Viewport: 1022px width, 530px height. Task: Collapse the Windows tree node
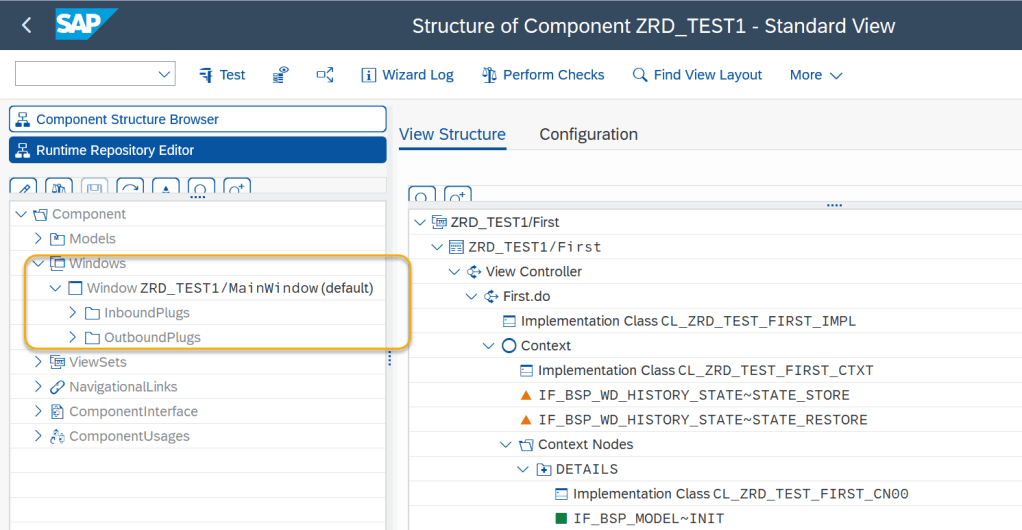point(39,264)
